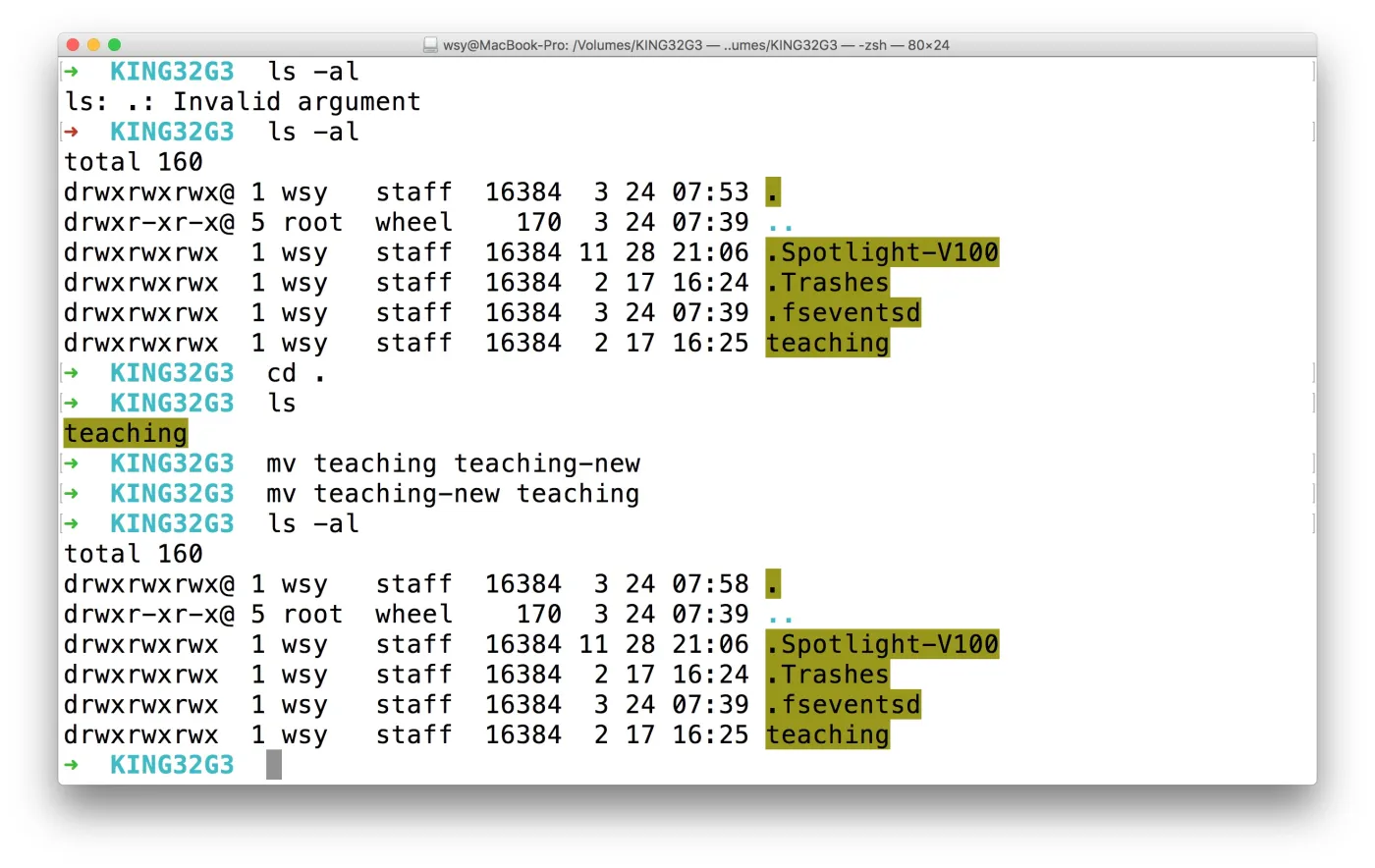Click the green zoom window button
This screenshot has width=1375, height=868.
(114, 45)
